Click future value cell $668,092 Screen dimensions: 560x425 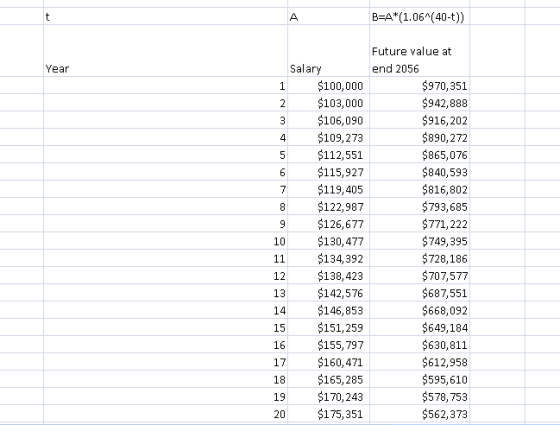click(419, 310)
